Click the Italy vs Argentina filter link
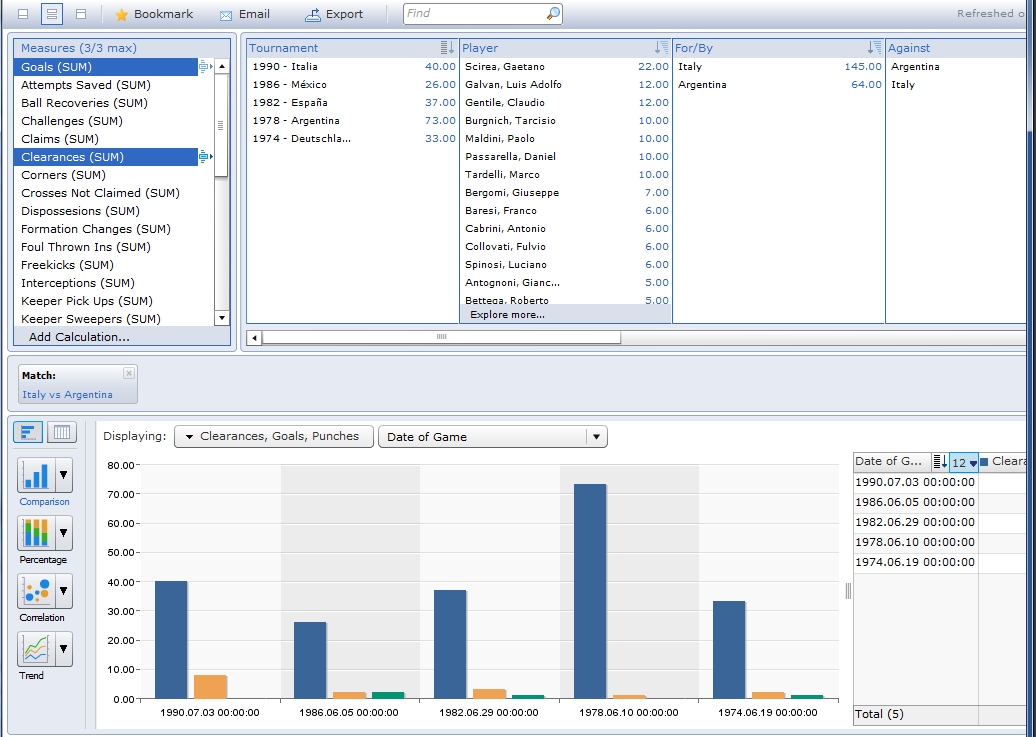The width and height of the screenshot is (1036, 737). (x=67, y=395)
